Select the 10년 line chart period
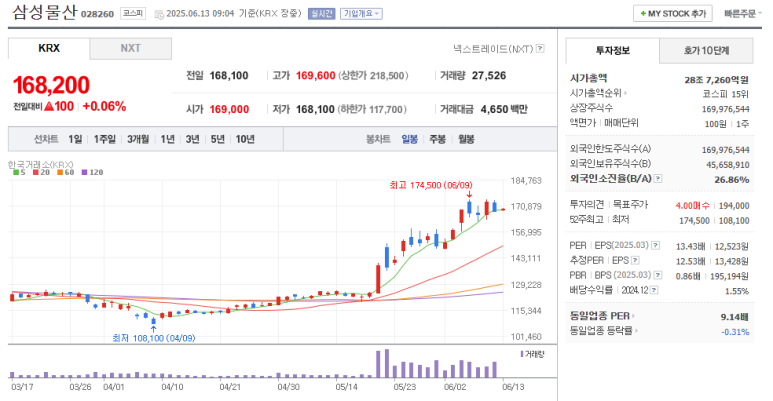The height and width of the screenshot is (401, 773). (x=245, y=139)
